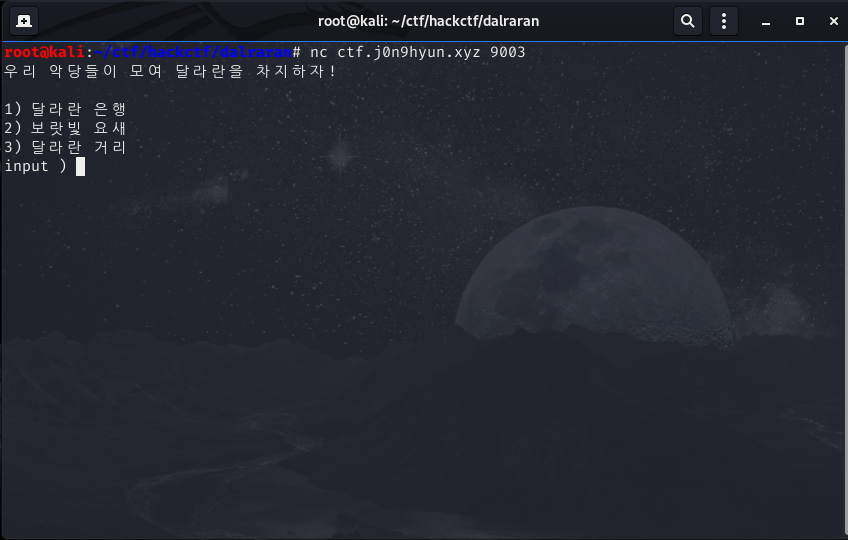848x540 pixels.
Task: Close the terminal window
Action: [833, 21]
